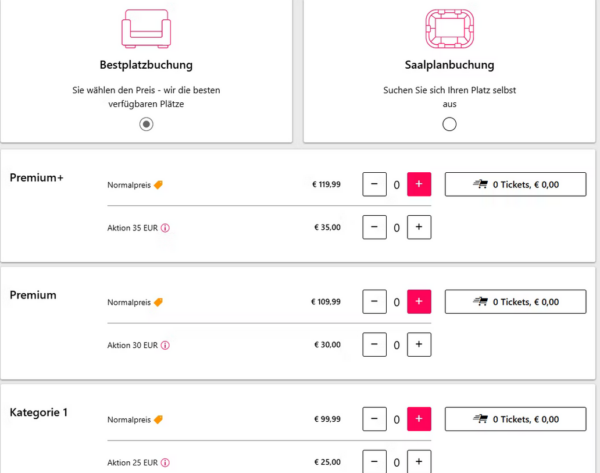Click Premium 0 Tickets cart button
This screenshot has height=473, width=600.
[515, 302]
